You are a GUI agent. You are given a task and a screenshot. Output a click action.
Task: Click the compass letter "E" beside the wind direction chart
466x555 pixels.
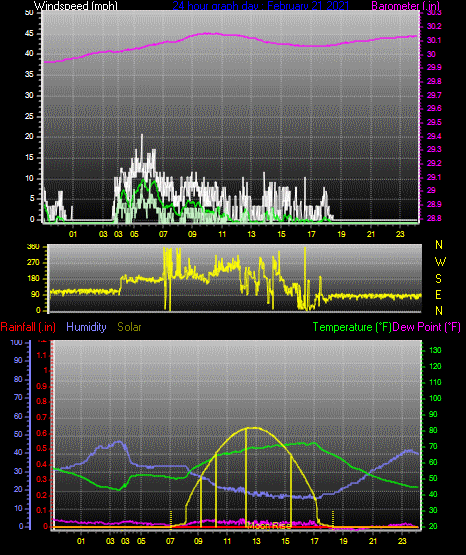pos(438,294)
